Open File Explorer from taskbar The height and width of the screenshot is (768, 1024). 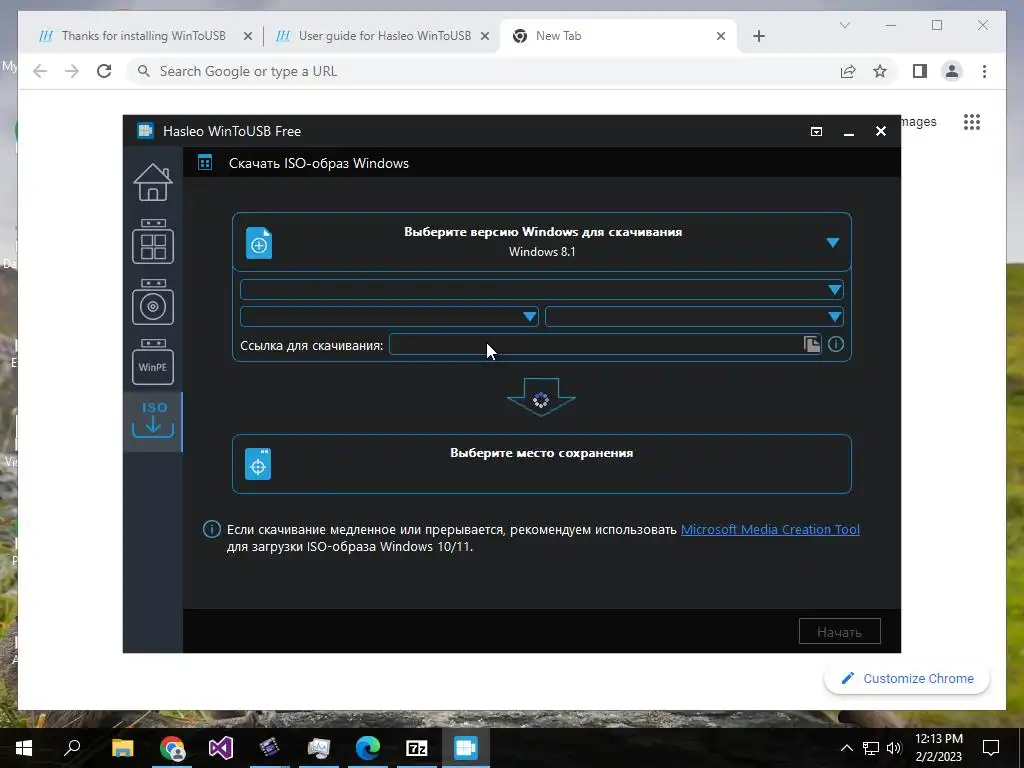122,748
